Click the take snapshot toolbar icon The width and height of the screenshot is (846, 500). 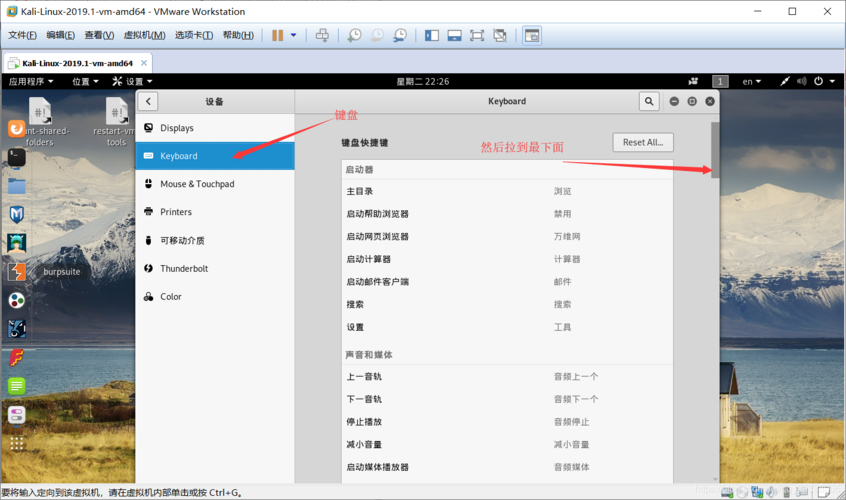tap(354, 36)
